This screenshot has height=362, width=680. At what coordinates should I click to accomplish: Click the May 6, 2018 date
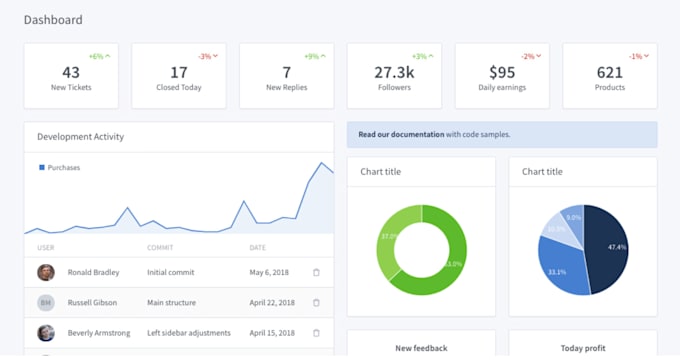pyautogui.click(x=269, y=272)
